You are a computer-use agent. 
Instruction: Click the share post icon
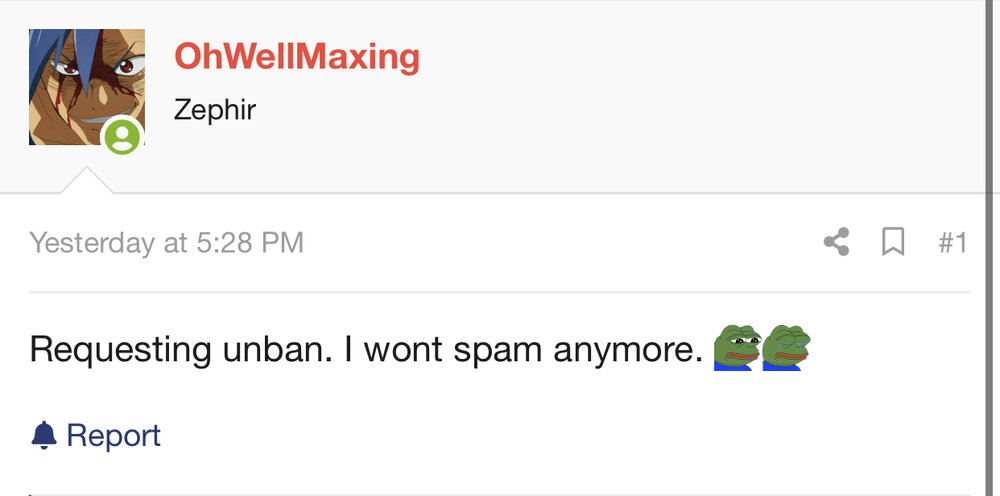(x=836, y=242)
